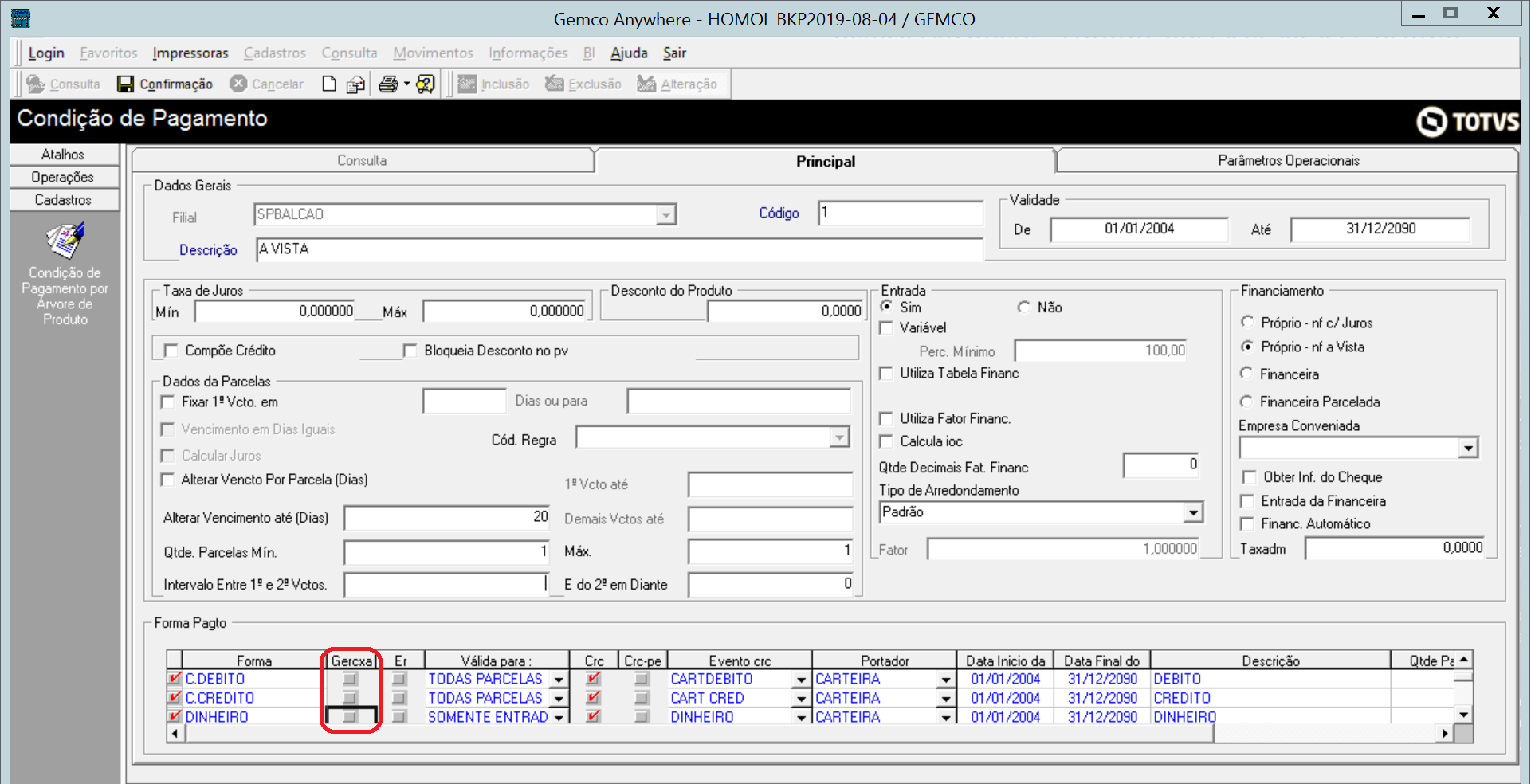Click the Descrição label link
The image size is (1531, 784).
click(208, 250)
